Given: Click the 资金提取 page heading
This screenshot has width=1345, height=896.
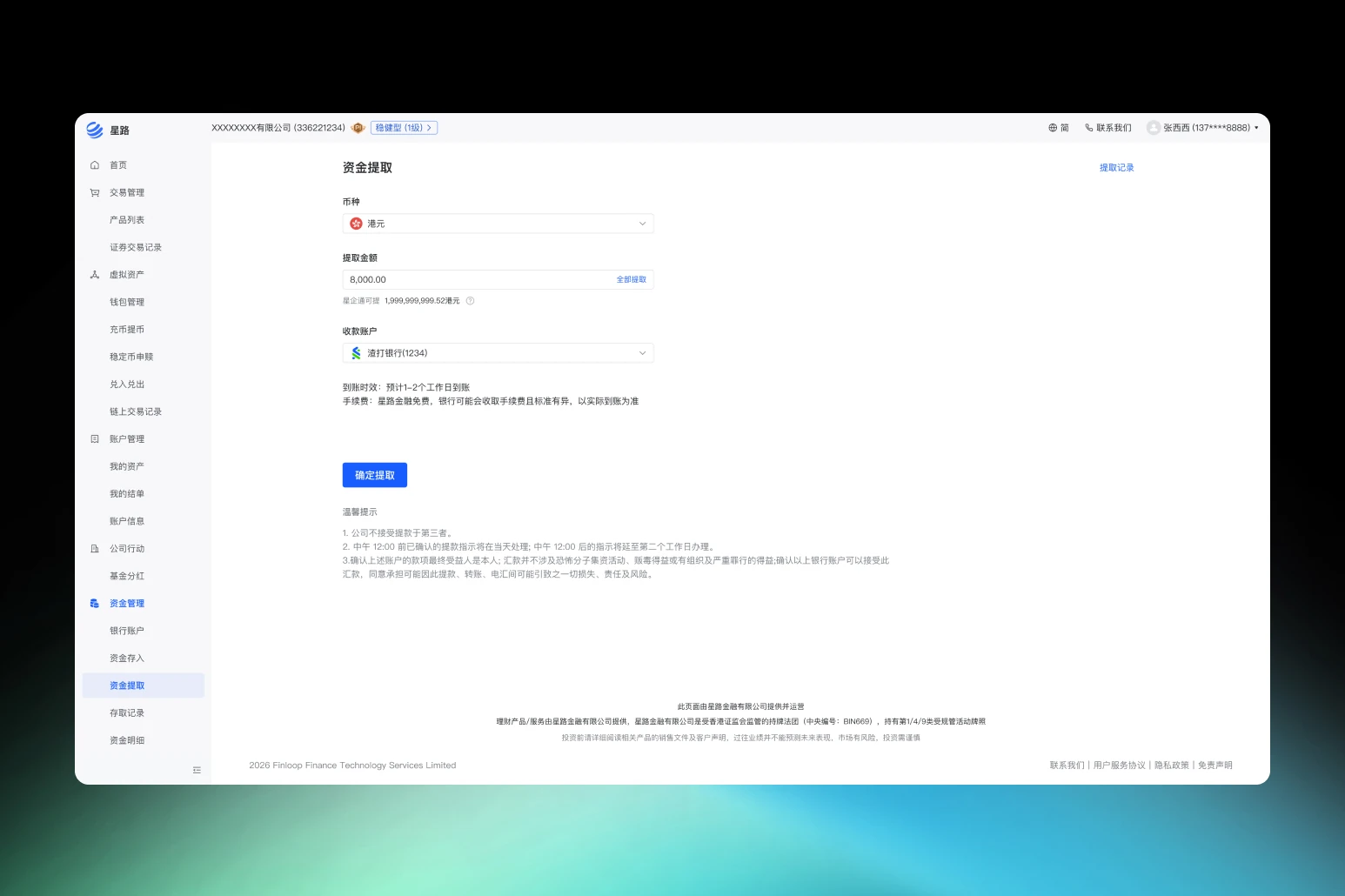Looking at the screenshot, I should point(367,168).
